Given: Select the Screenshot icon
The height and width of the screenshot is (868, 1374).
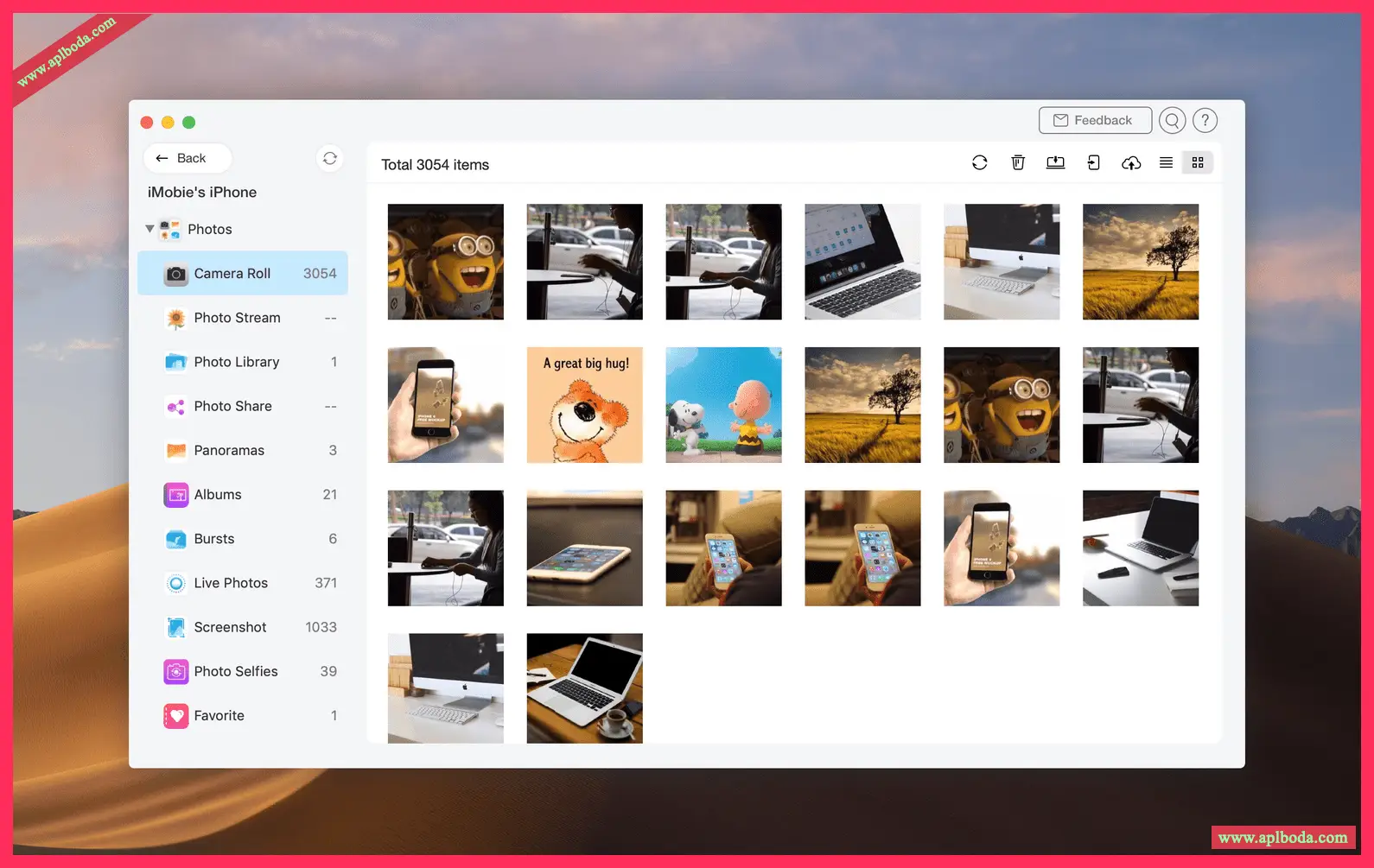Looking at the screenshot, I should point(176,627).
